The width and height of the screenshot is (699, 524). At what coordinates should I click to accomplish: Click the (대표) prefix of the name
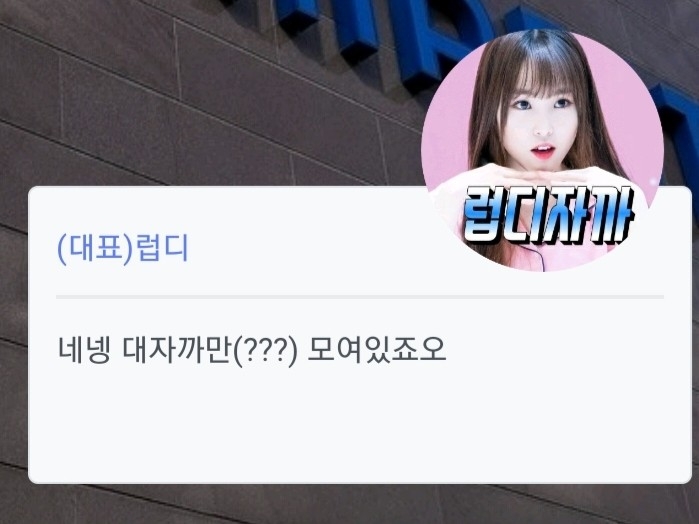pos(95,248)
